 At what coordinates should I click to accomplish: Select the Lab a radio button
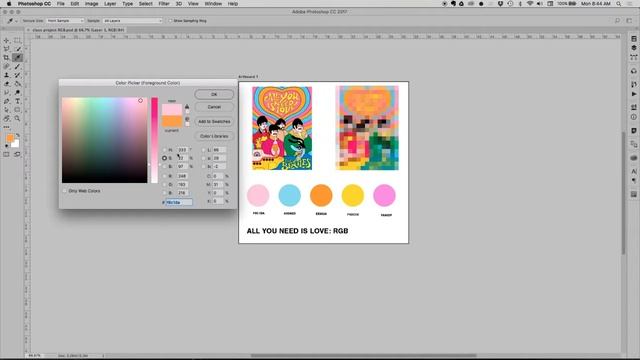click(203, 158)
